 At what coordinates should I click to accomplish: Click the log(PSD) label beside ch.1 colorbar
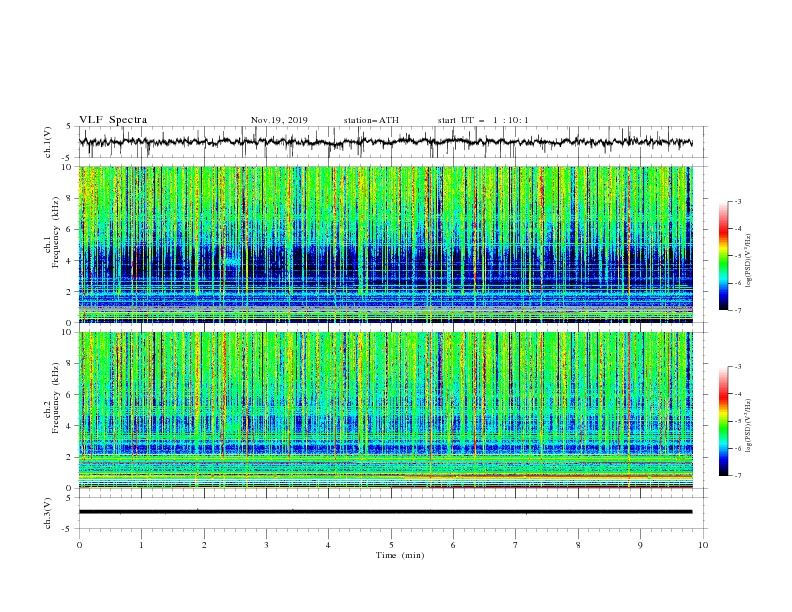tap(749, 261)
